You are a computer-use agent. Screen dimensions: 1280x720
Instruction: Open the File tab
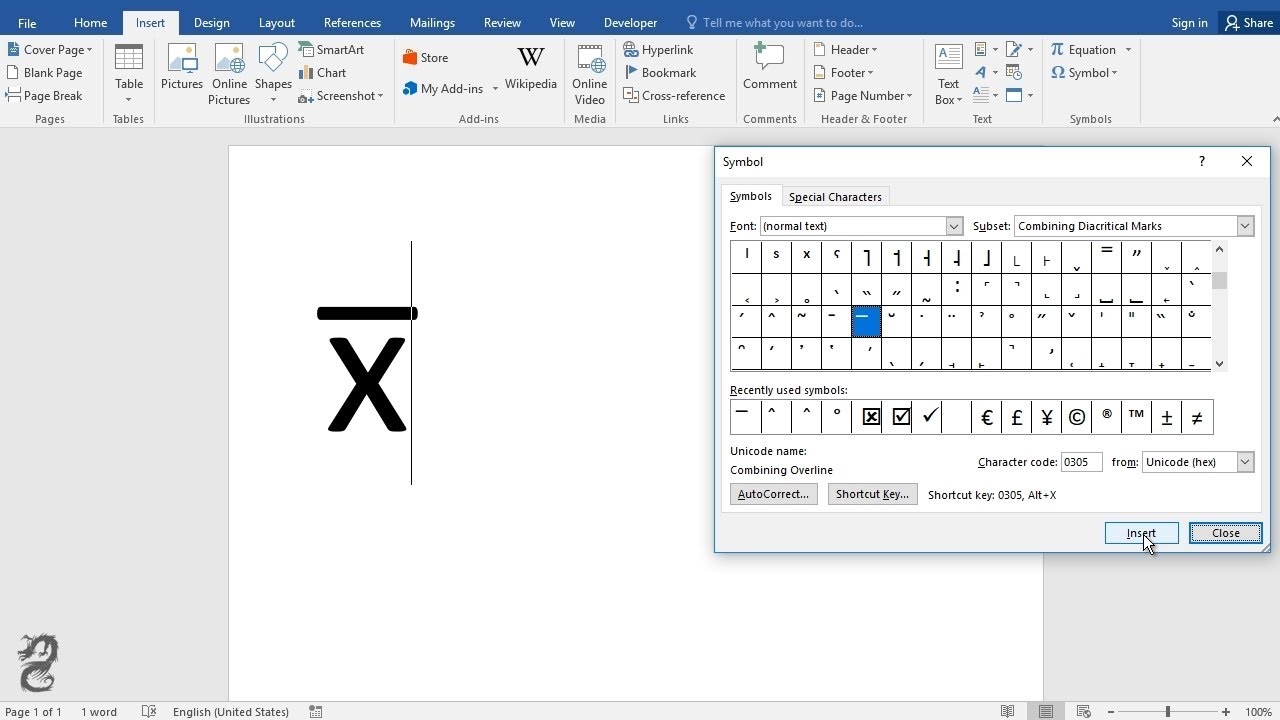(27, 22)
